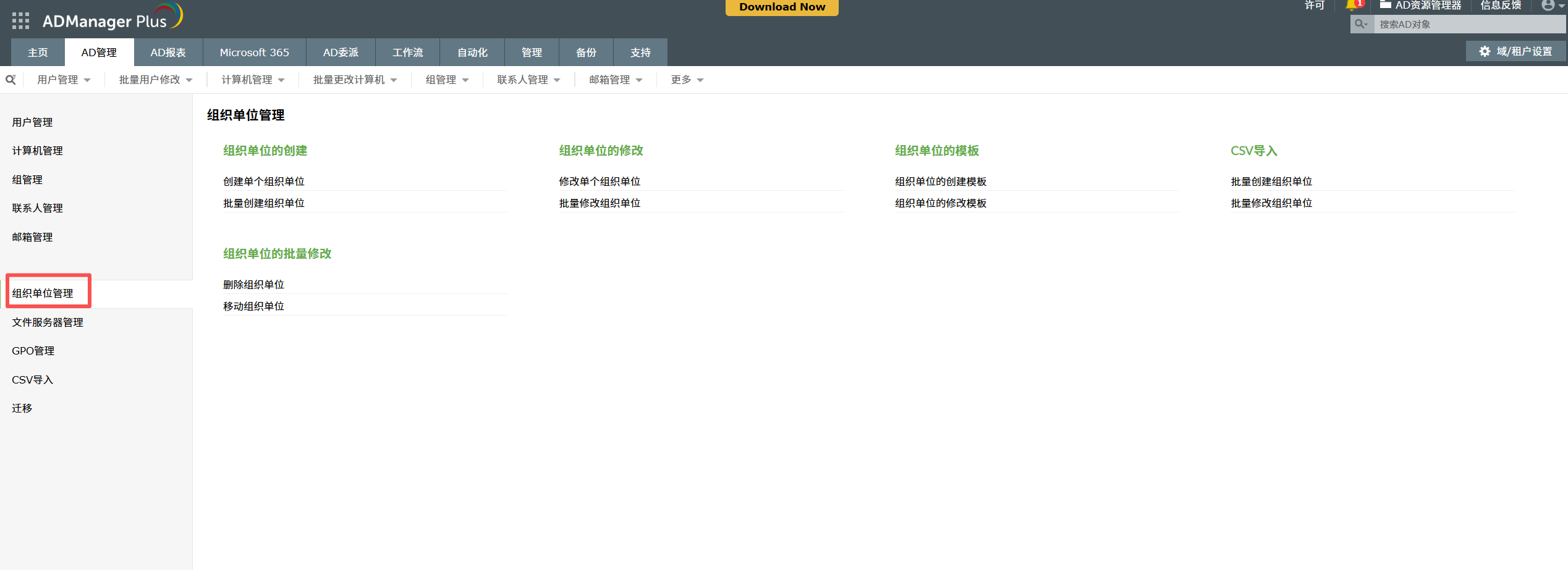Open the app launcher grid icon

click(x=20, y=21)
